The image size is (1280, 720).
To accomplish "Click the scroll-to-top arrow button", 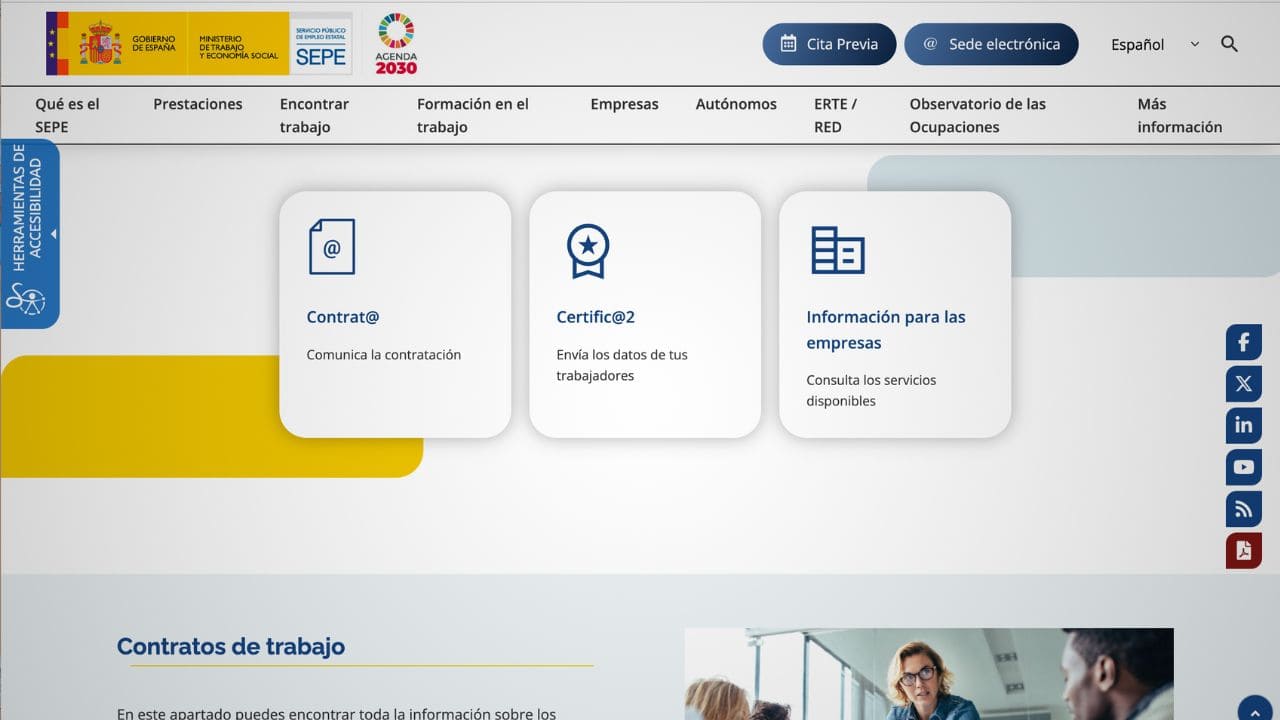I will pyautogui.click(x=1255, y=709).
